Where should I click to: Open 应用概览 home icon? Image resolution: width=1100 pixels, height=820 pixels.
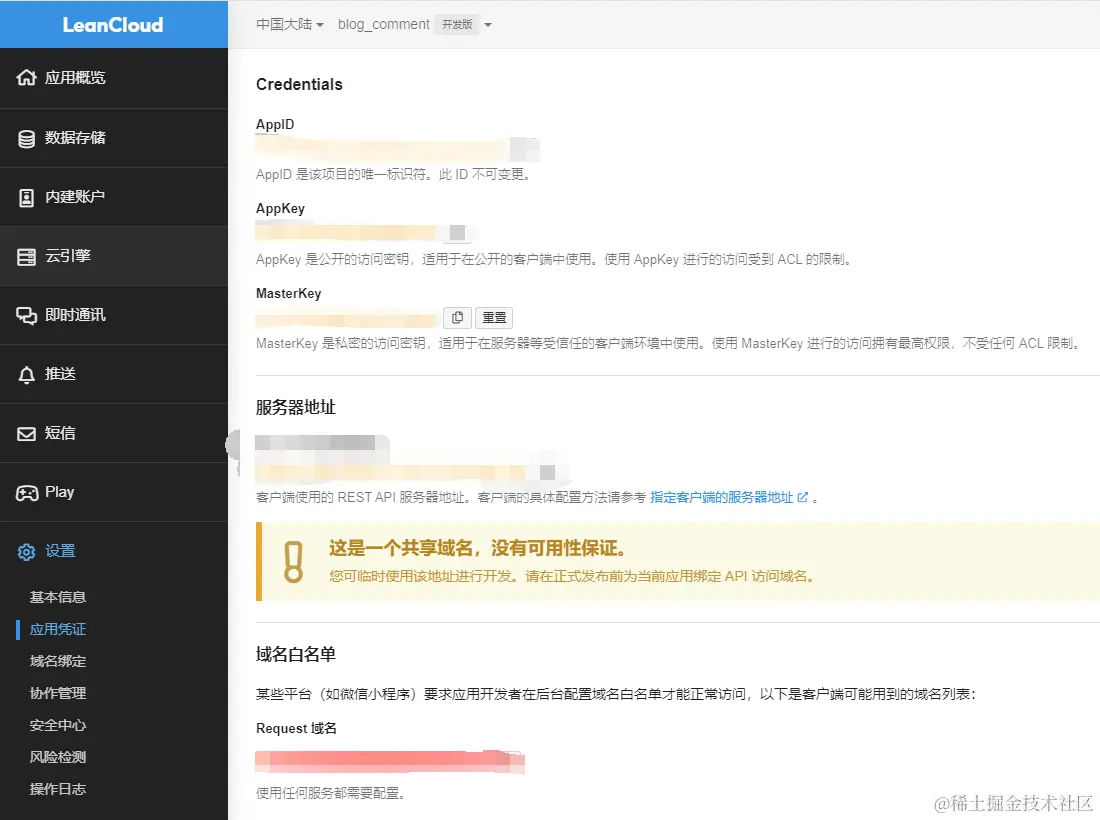[x=26, y=78]
